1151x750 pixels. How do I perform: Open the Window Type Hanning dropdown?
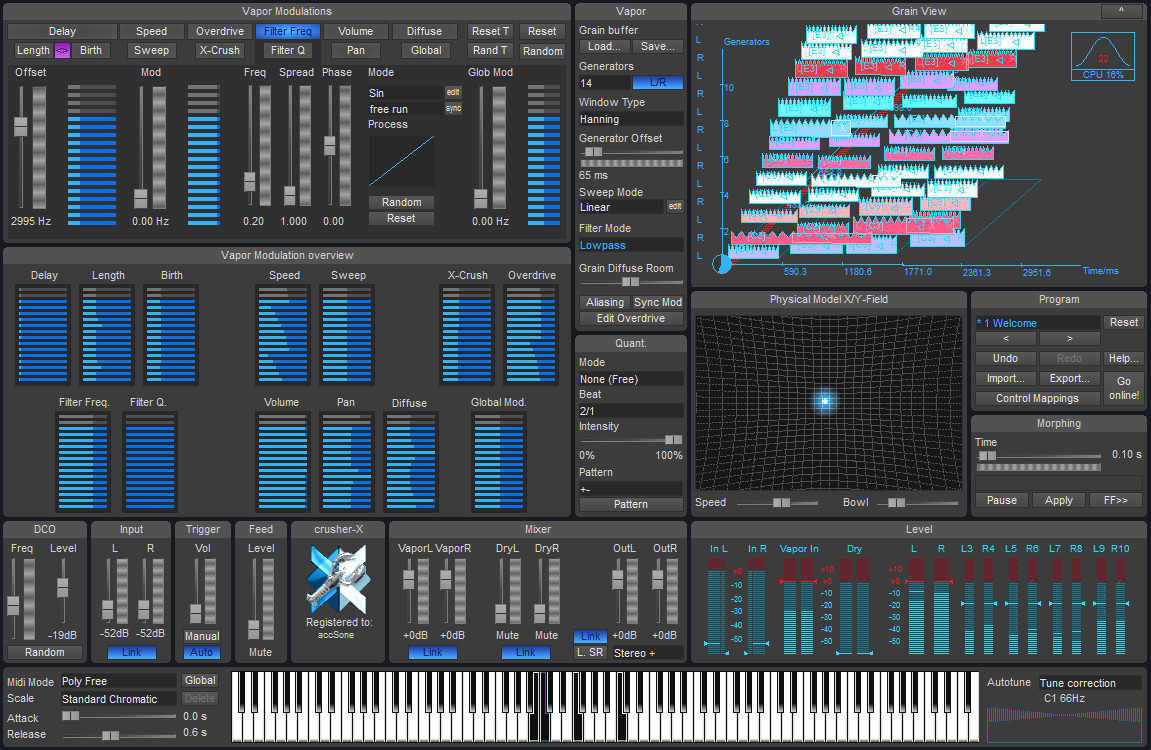[631, 119]
